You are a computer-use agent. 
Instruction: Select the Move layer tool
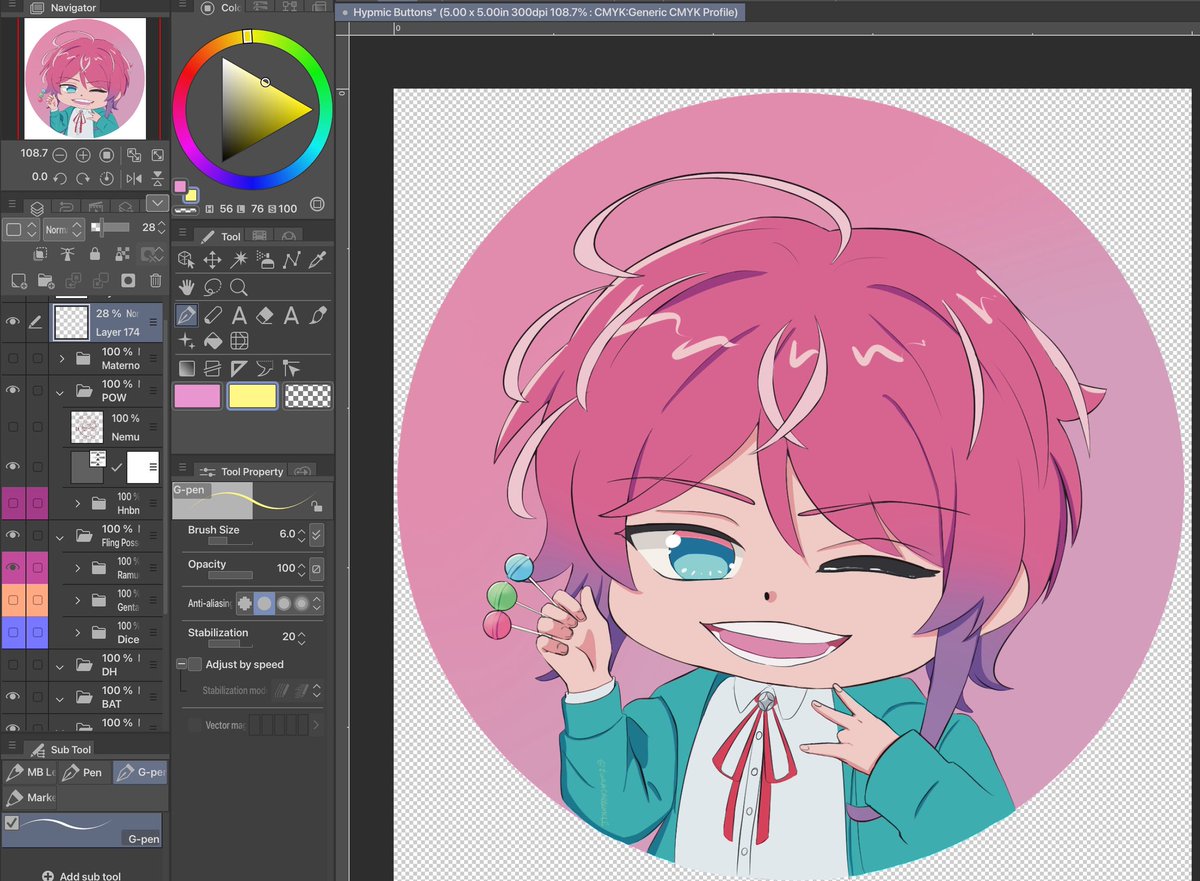[x=212, y=260]
